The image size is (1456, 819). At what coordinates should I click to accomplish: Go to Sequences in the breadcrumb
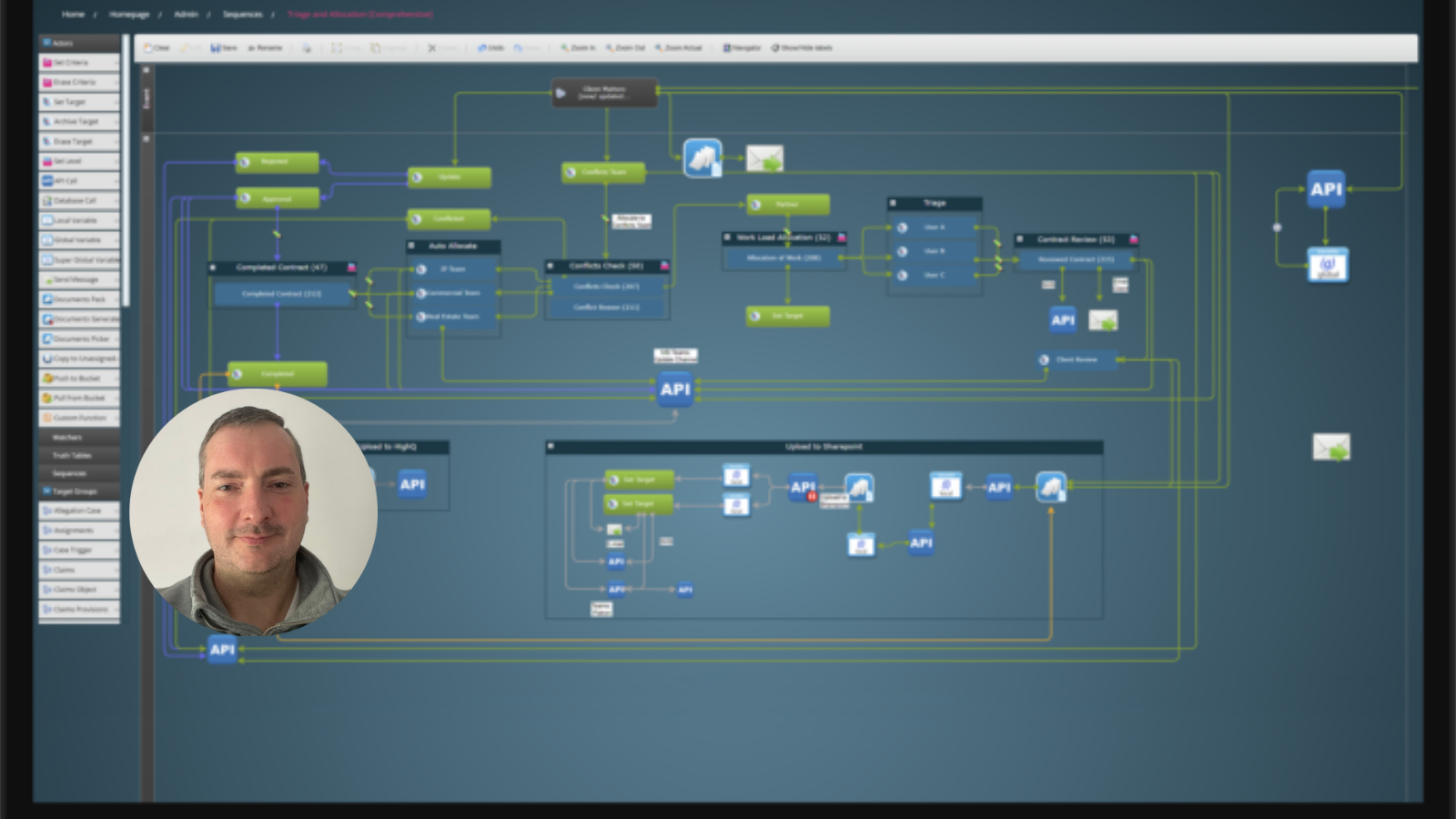[242, 15]
